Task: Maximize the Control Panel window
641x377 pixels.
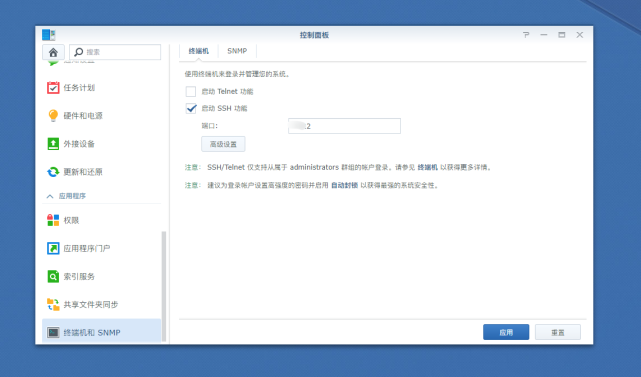Action: 562,35
